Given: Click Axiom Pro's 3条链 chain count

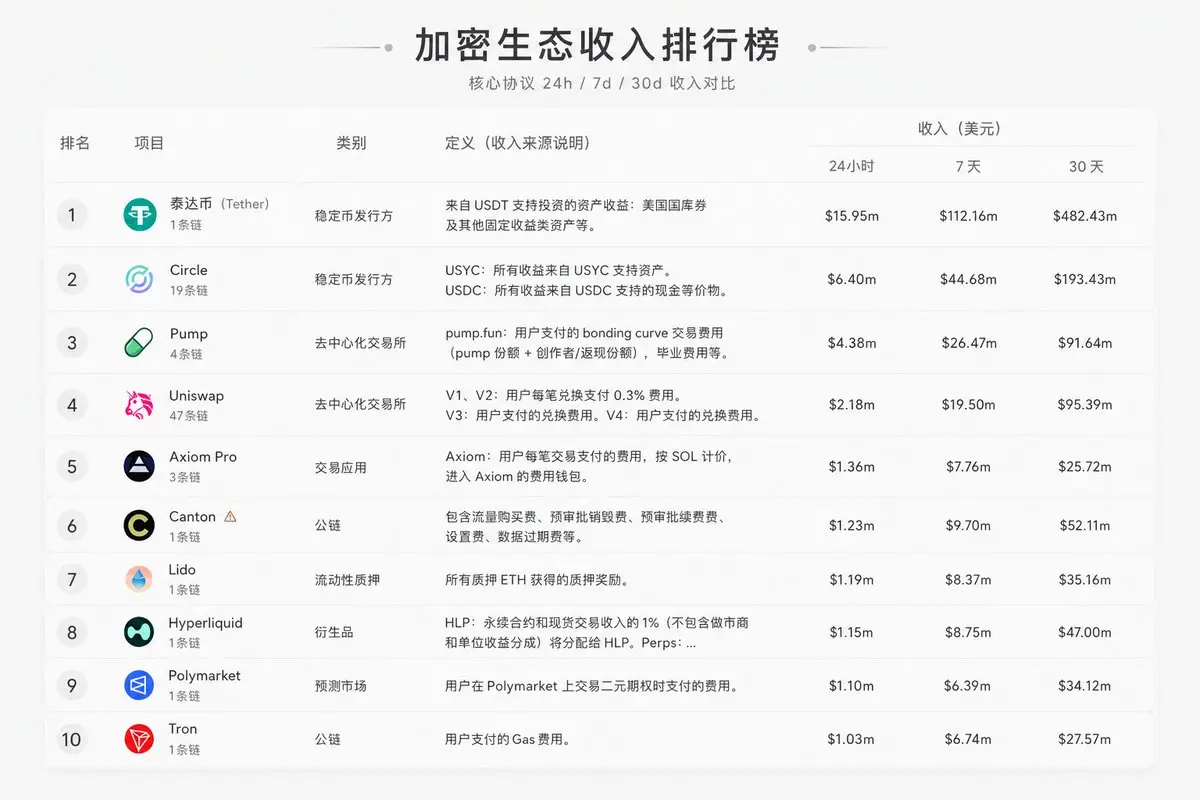Looking at the screenshot, I should pyautogui.click(x=185, y=477).
